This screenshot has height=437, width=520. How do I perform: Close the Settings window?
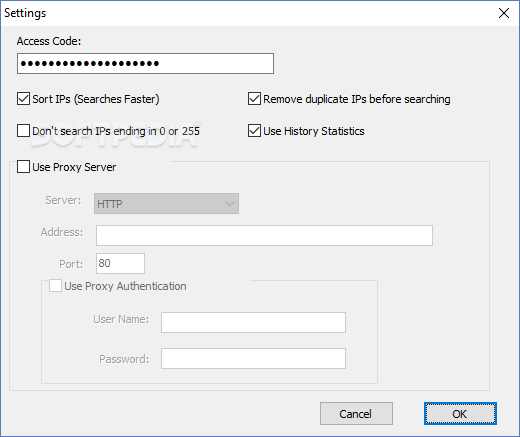(504, 13)
